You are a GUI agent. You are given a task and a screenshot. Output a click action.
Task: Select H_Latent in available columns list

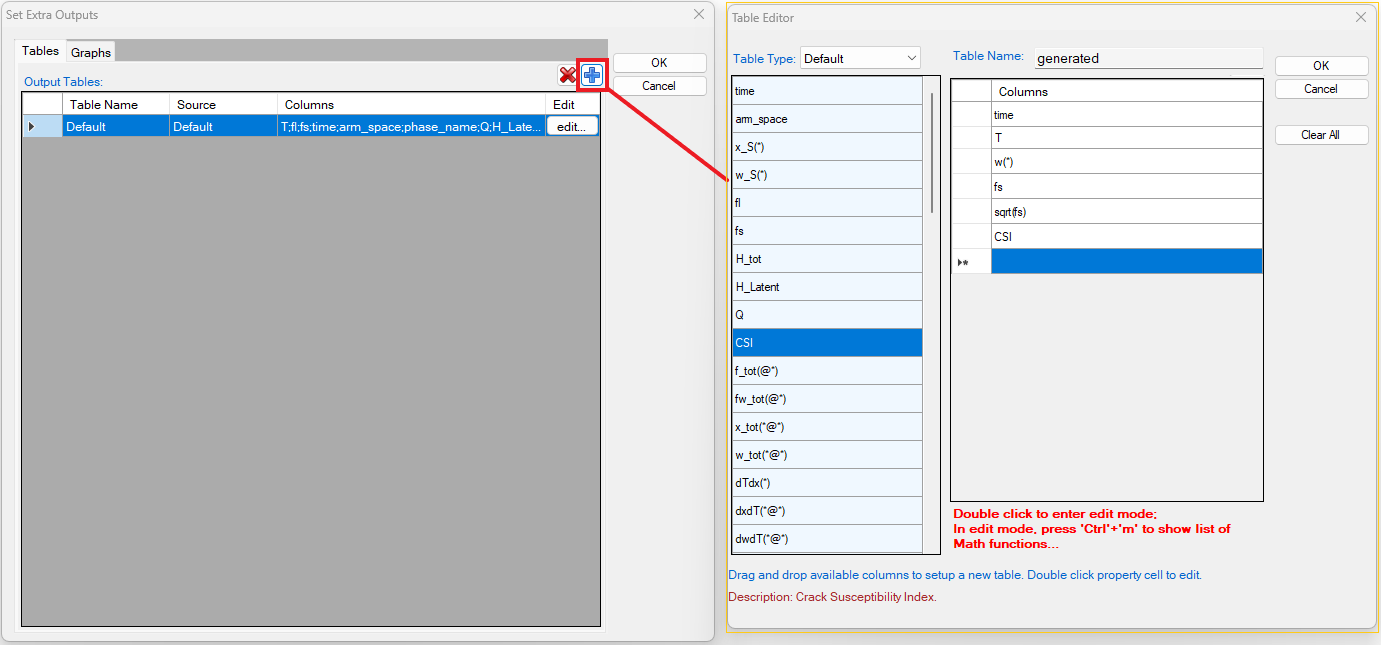827,287
